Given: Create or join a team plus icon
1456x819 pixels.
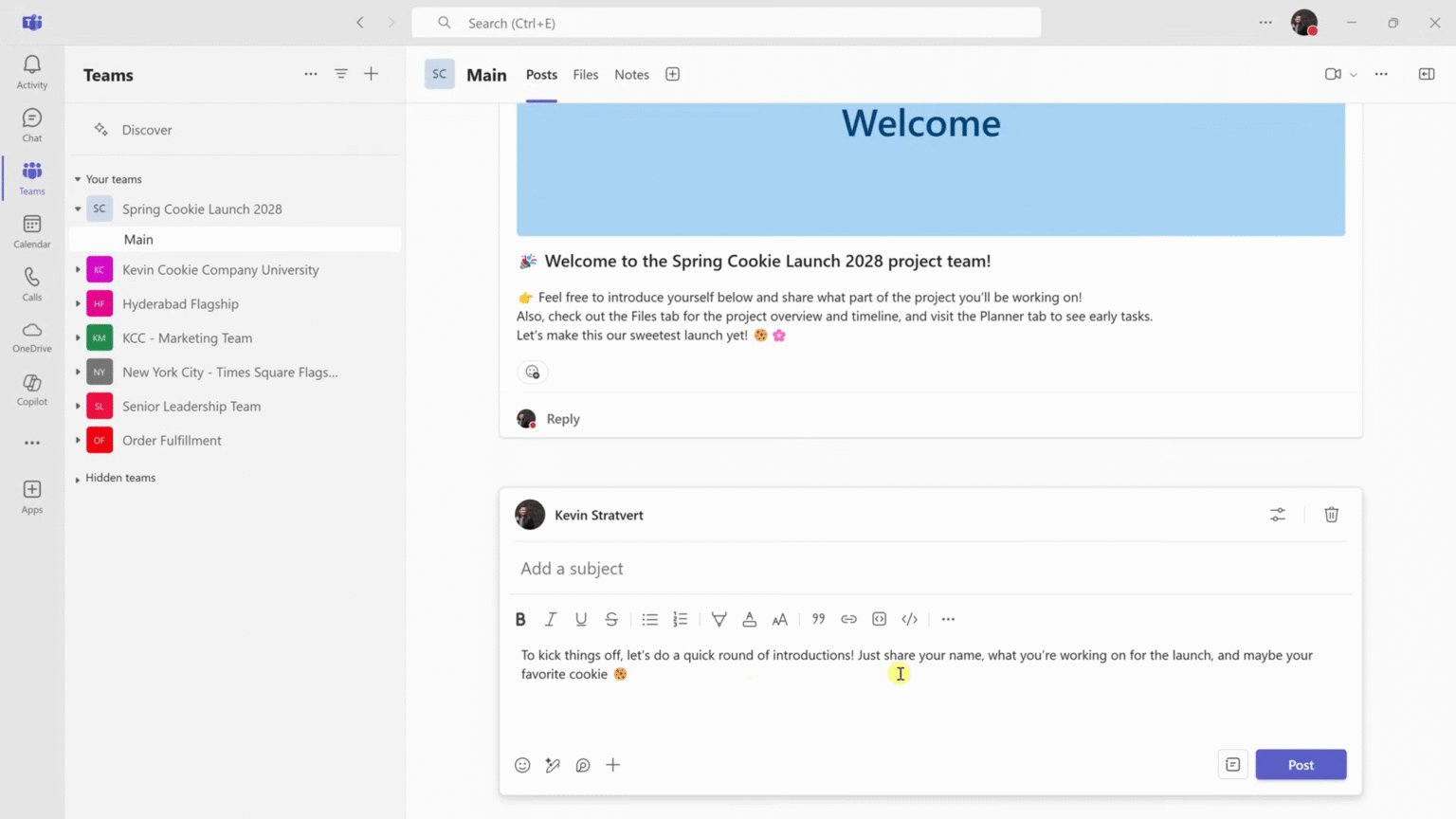Looking at the screenshot, I should [x=372, y=74].
